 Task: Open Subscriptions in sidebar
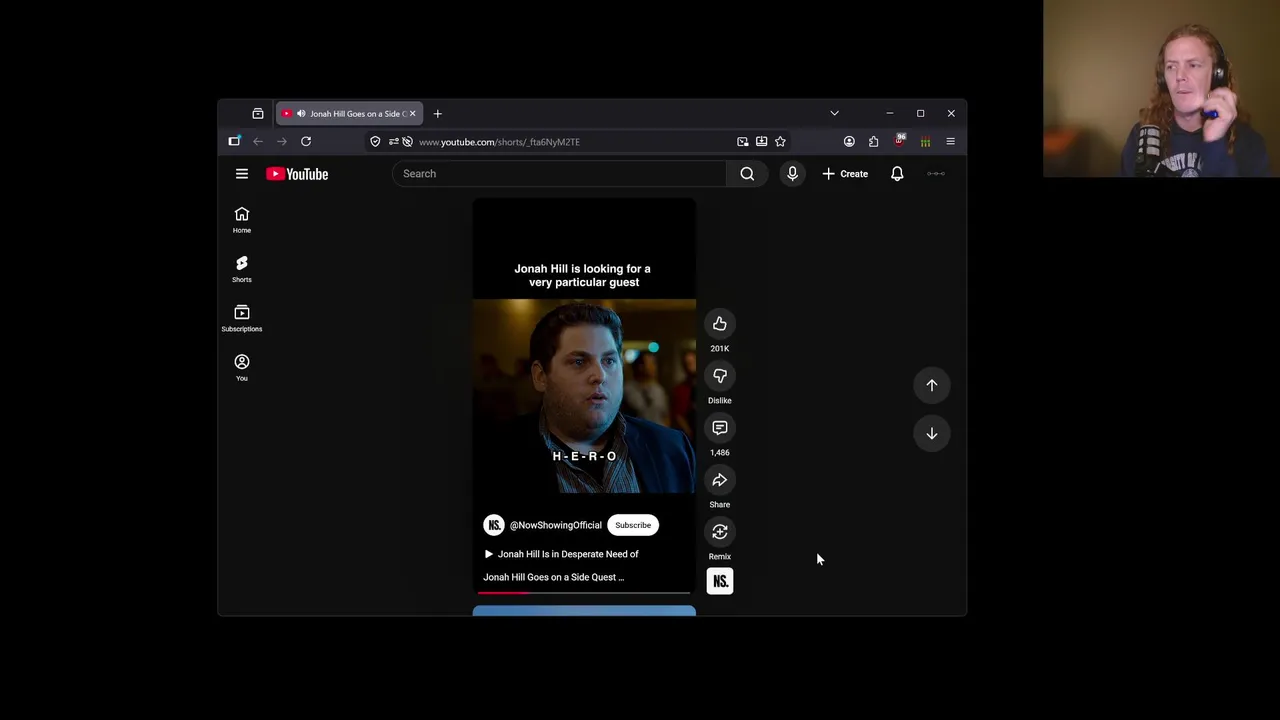coord(241,318)
